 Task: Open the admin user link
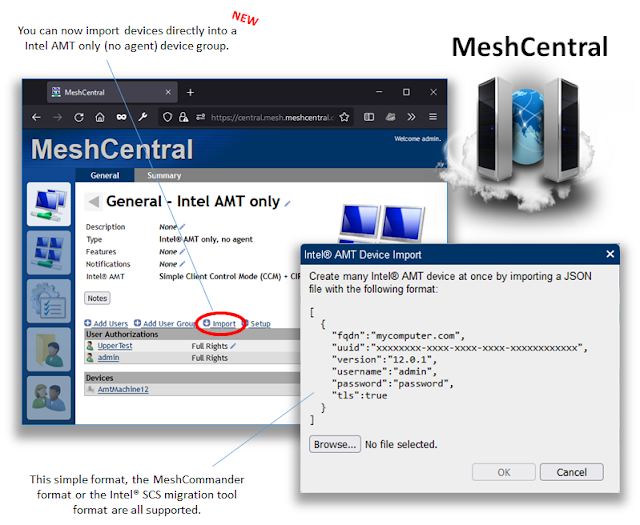pyautogui.click(x=108, y=358)
